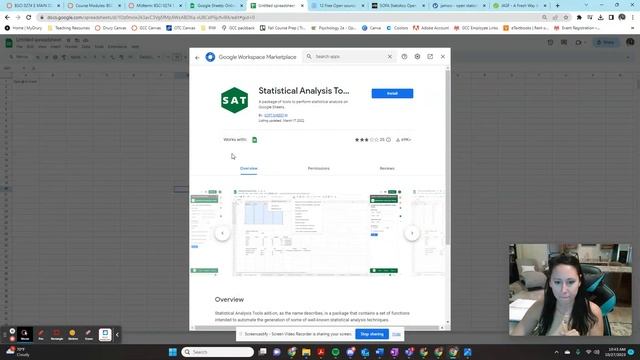640x360 pixels.
Task: Open the OTC Canvas bookmark
Action: [181, 28]
